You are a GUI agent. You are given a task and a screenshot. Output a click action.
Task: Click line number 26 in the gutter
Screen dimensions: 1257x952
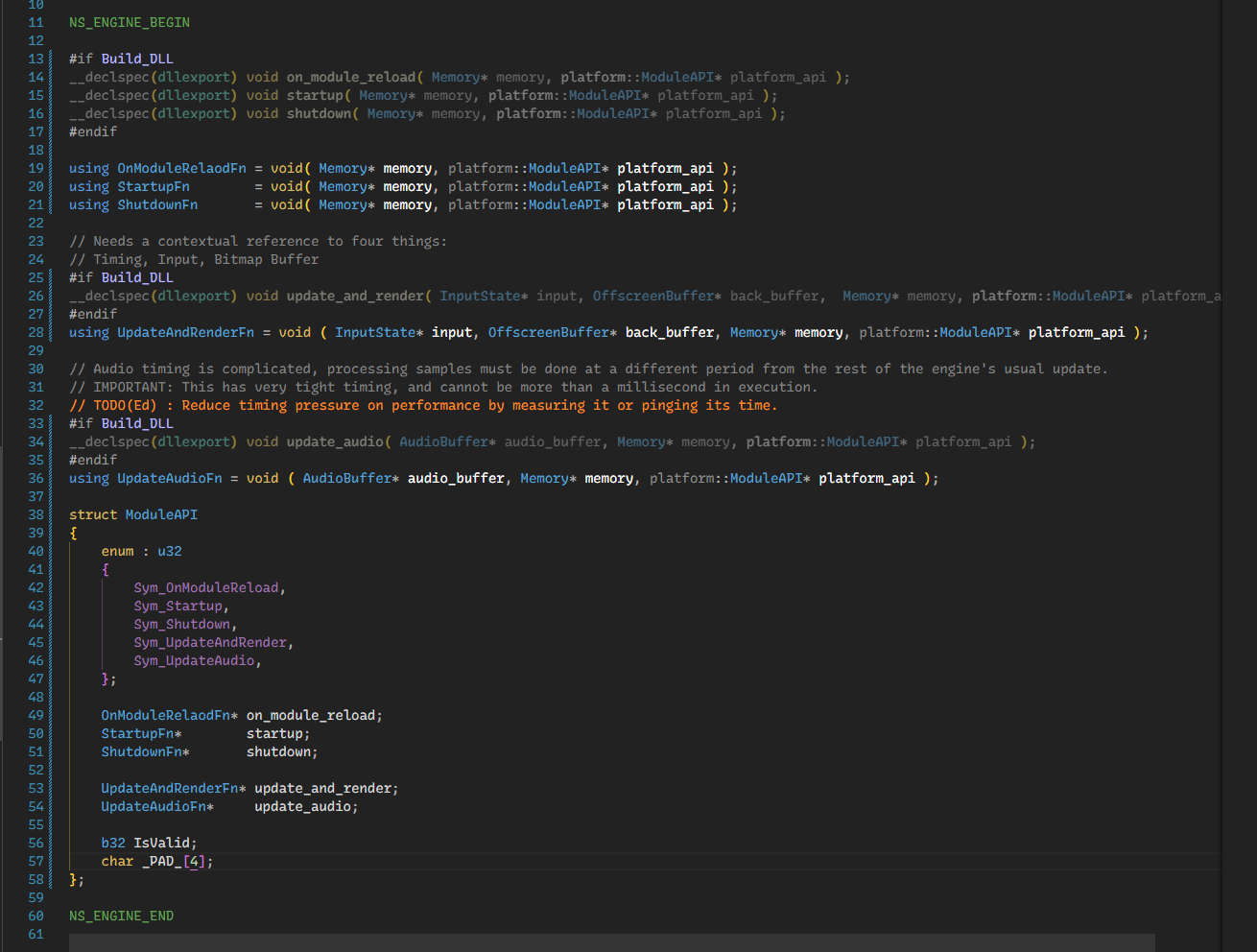36,296
